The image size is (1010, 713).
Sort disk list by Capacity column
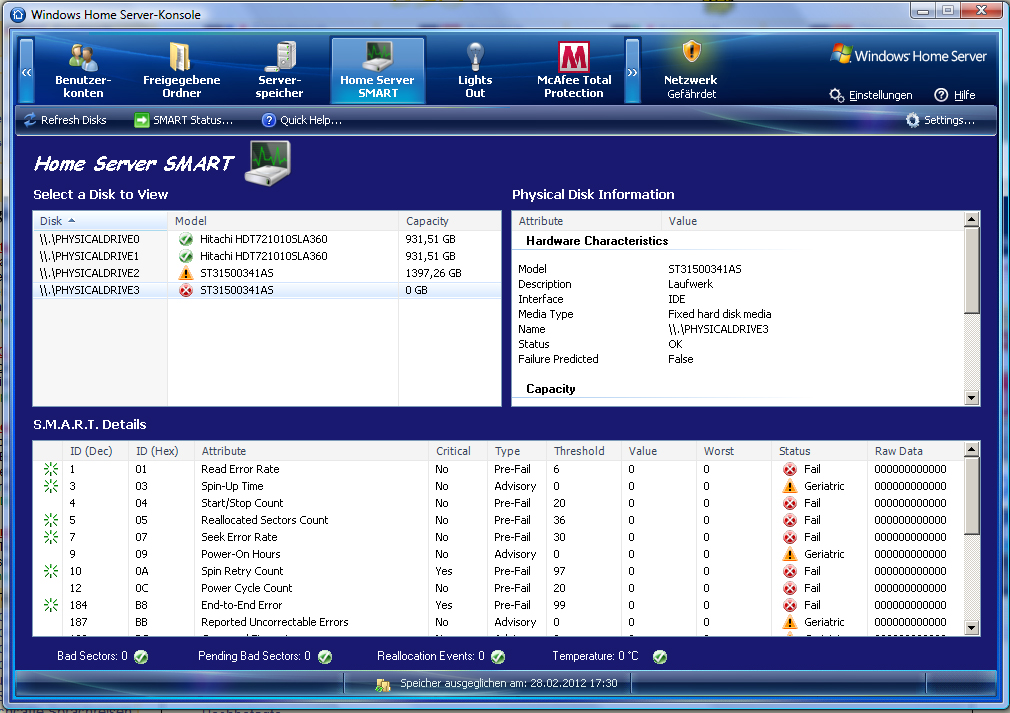pyautogui.click(x=450, y=221)
